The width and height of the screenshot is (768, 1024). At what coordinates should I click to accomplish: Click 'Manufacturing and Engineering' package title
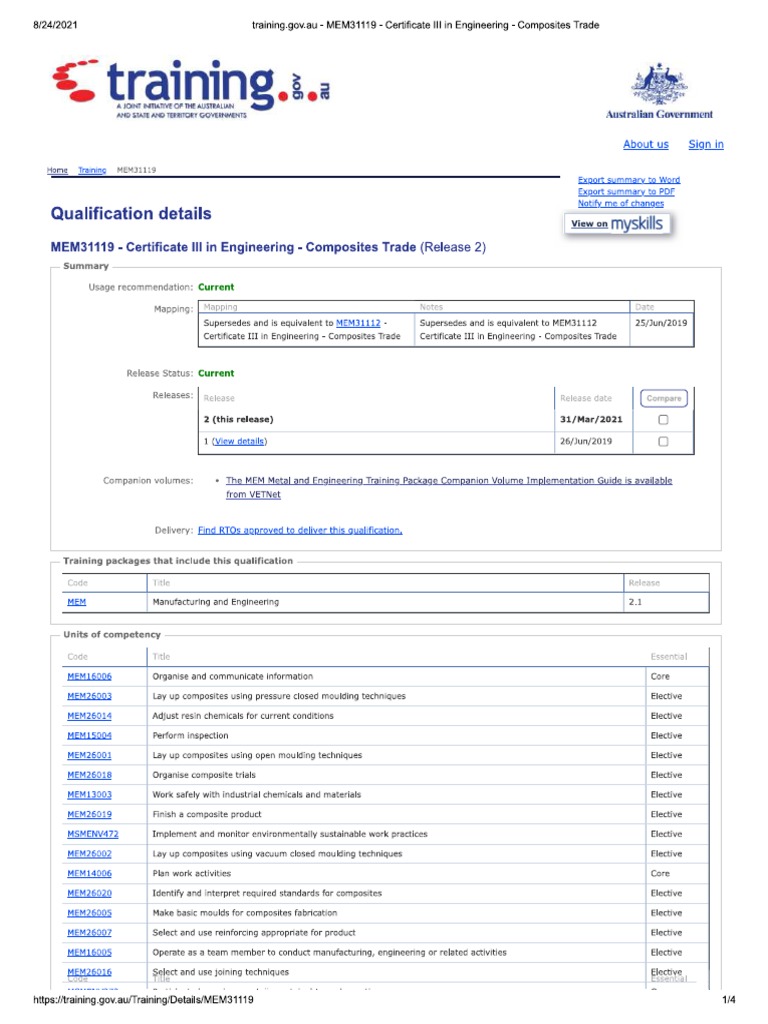click(216, 602)
